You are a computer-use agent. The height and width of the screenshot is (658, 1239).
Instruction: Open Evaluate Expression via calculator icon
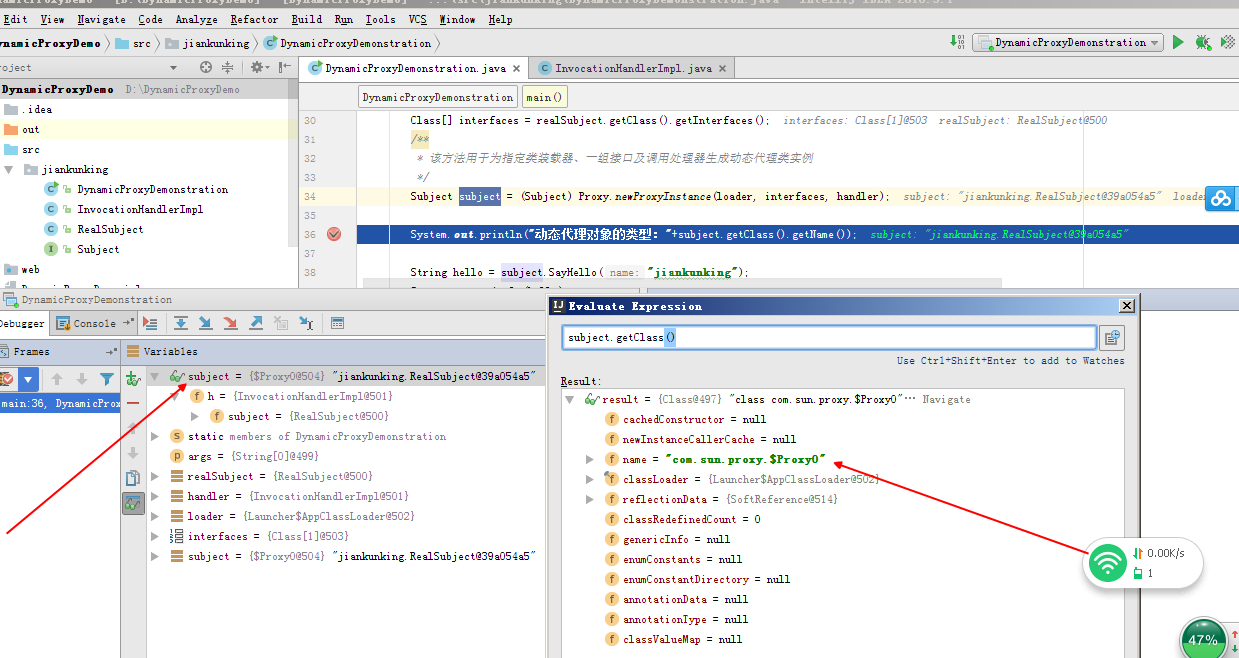[x=337, y=323]
